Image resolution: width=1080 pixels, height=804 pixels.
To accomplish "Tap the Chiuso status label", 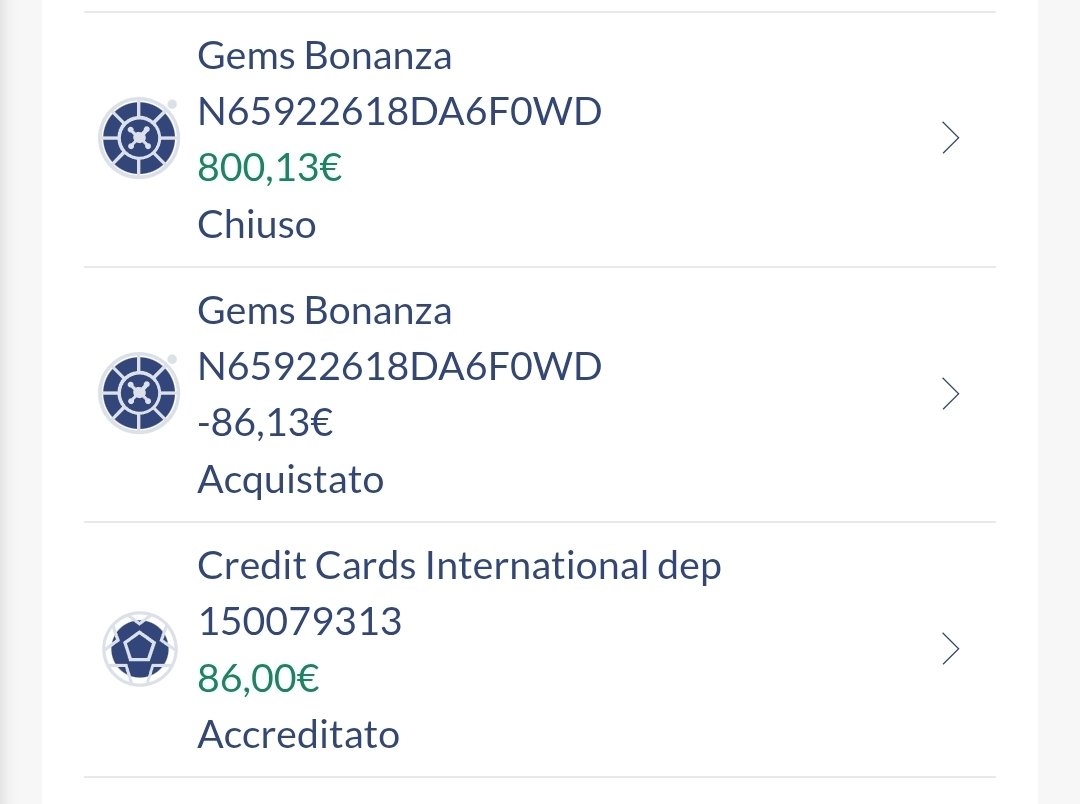I will coord(257,224).
